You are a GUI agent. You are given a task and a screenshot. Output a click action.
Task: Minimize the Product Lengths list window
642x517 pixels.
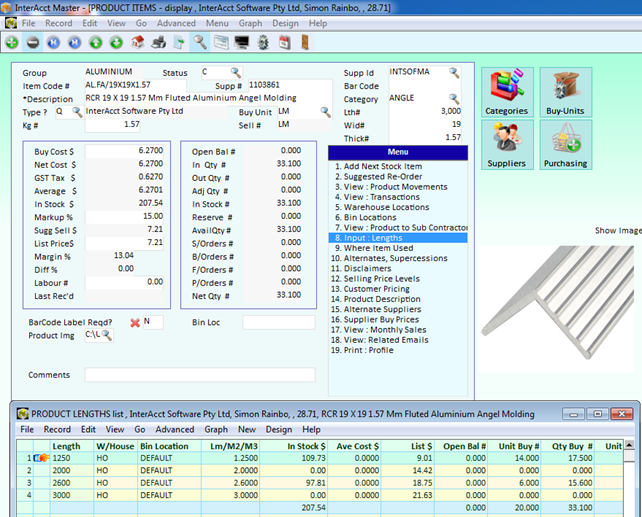pyautogui.click(x=573, y=414)
